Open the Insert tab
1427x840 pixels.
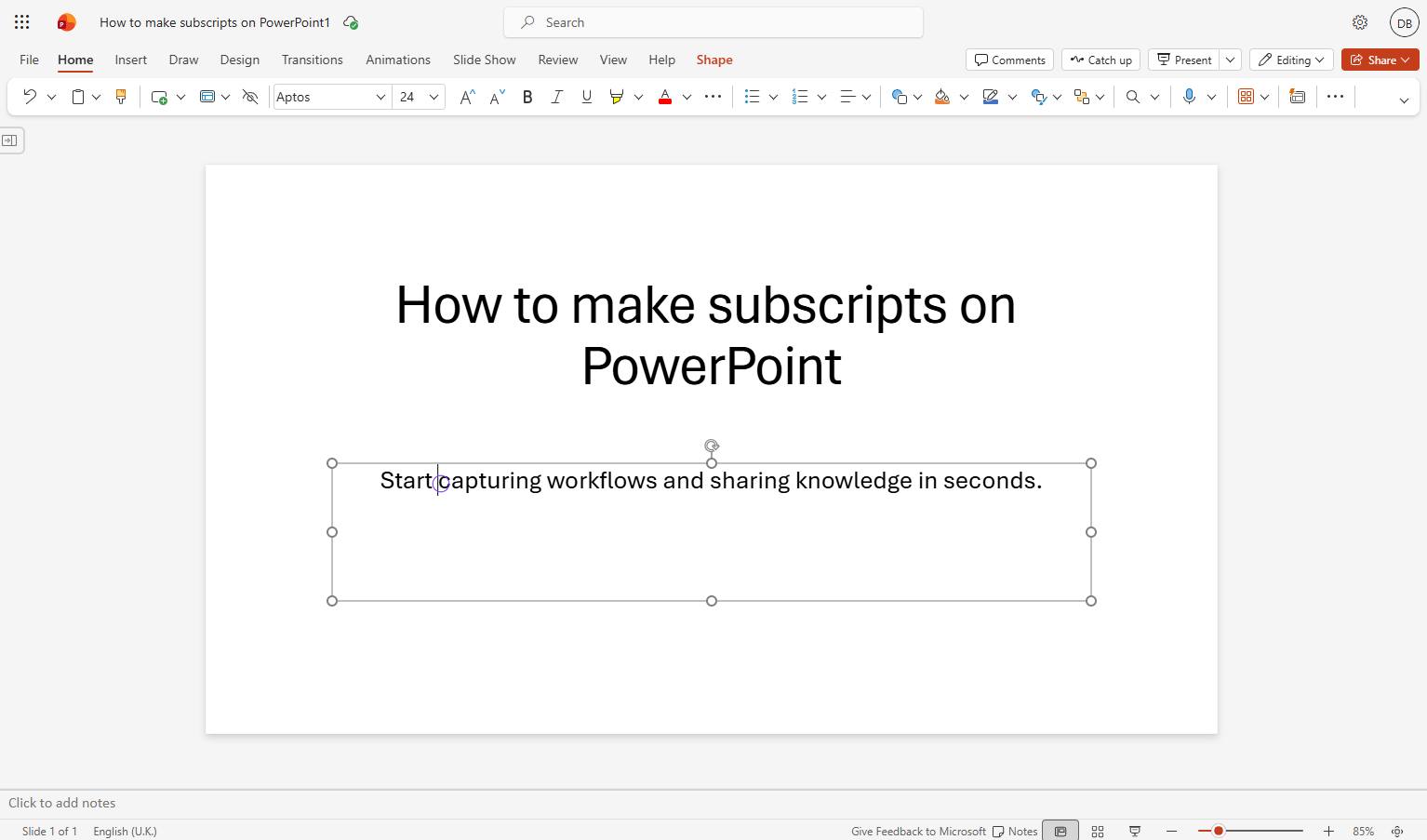pyautogui.click(x=131, y=60)
